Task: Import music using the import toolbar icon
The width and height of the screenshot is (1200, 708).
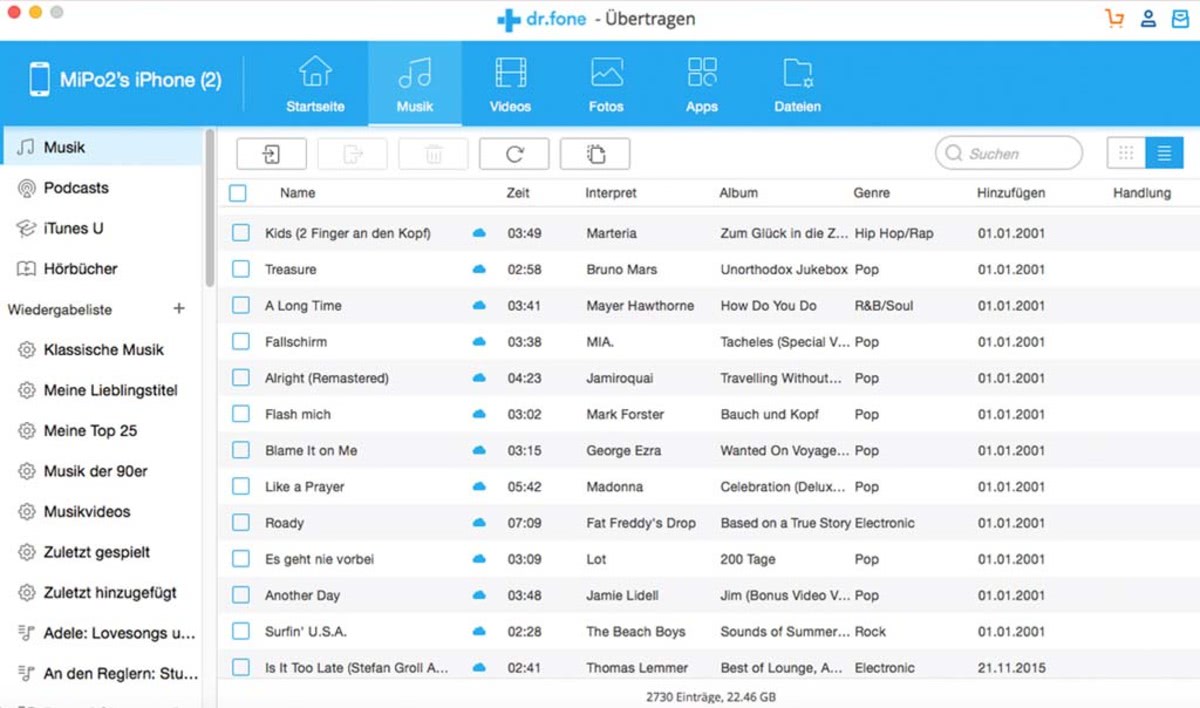Action: coord(270,153)
